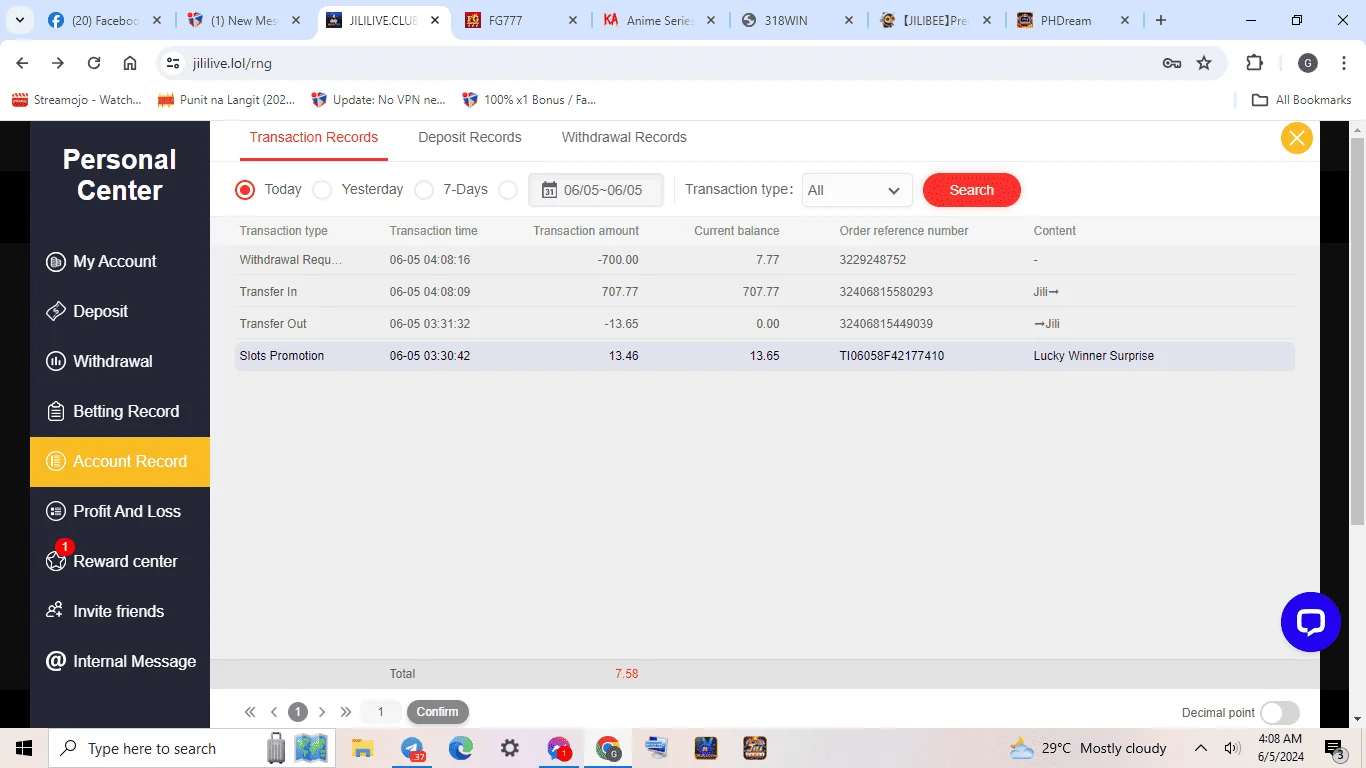This screenshot has width=1366, height=768.
Task: Open the tab search dropdown arrow
Action: click(x=21, y=20)
